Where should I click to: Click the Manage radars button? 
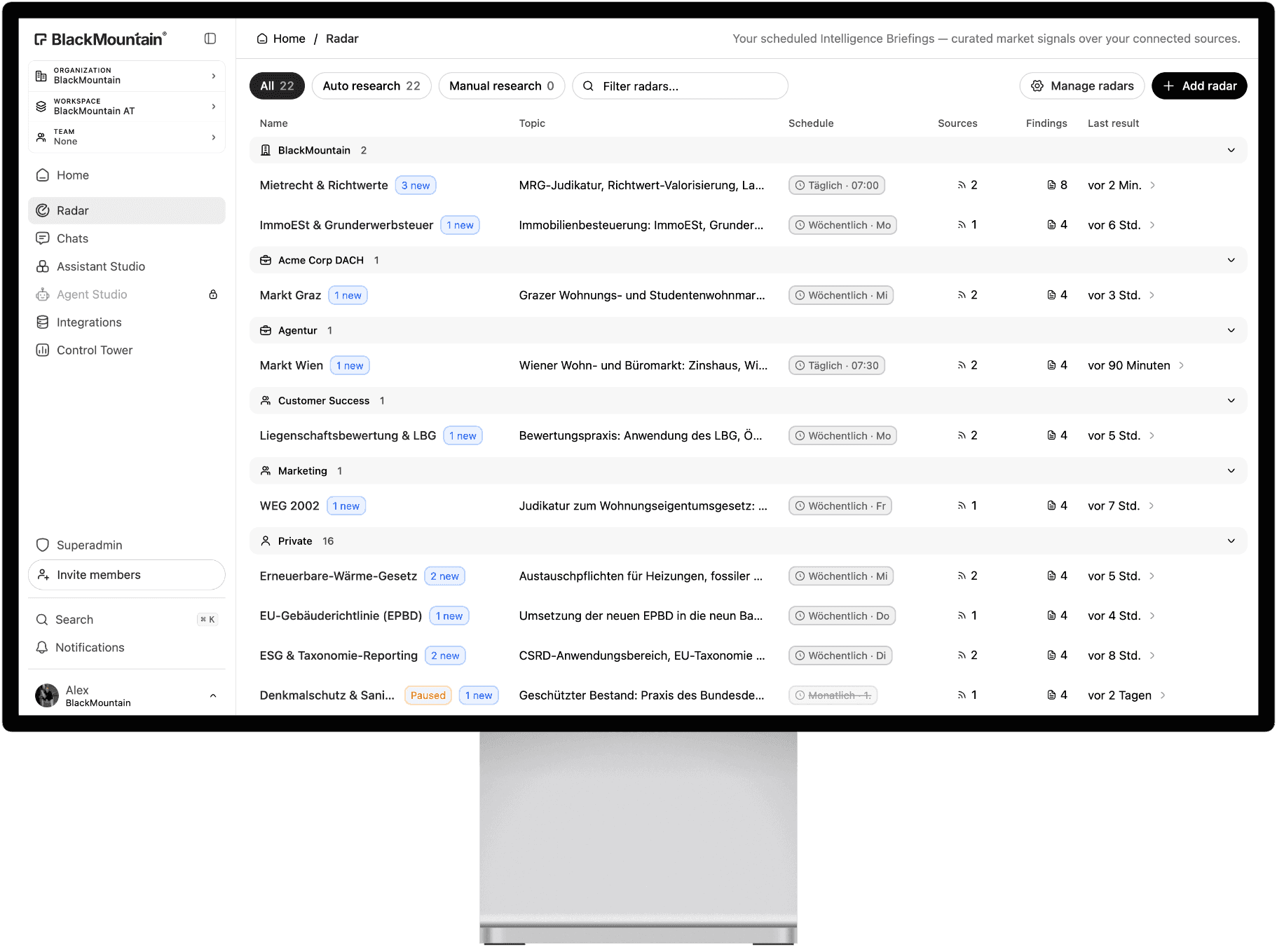1082,86
